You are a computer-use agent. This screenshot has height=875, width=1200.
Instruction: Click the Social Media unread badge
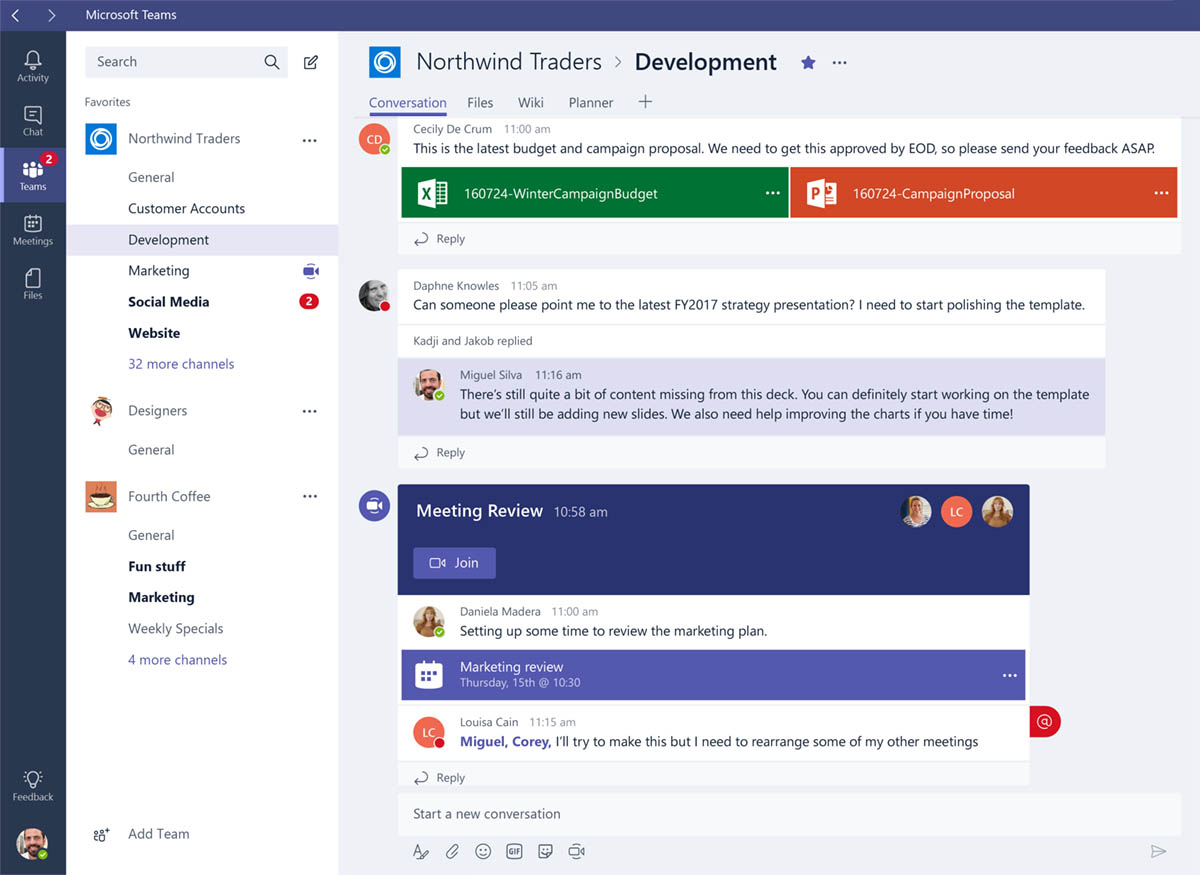point(309,301)
